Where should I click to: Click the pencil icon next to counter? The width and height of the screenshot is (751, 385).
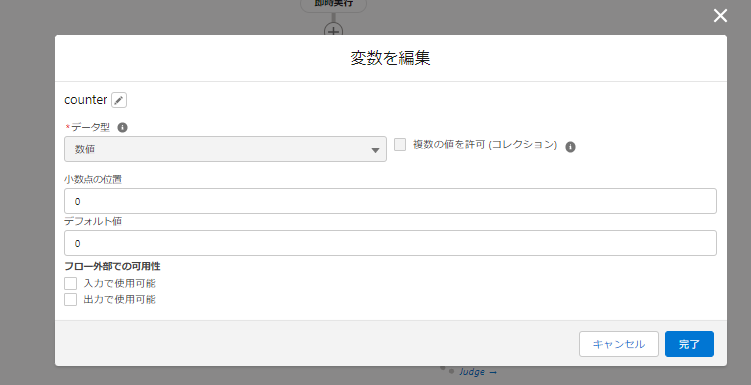pos(119,100)
